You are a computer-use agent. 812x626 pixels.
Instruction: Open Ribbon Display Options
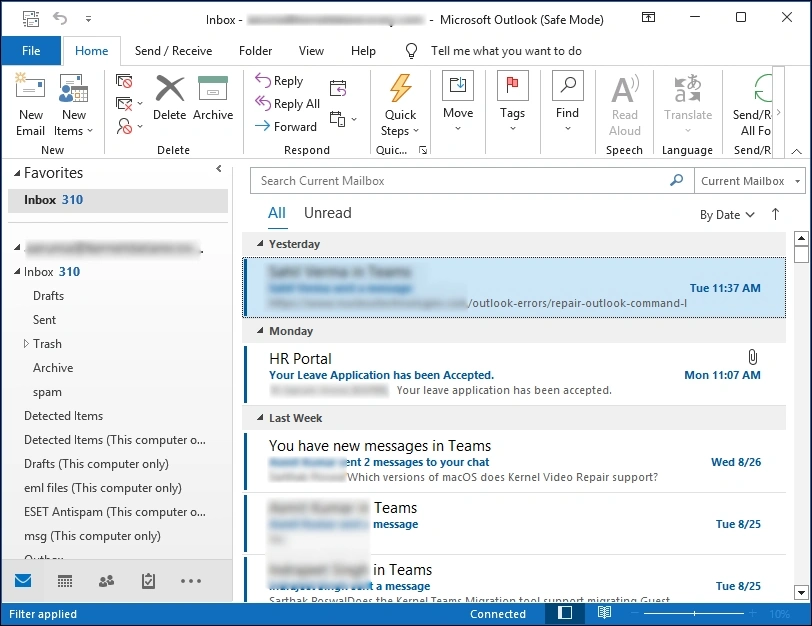[x=648, y=18]
